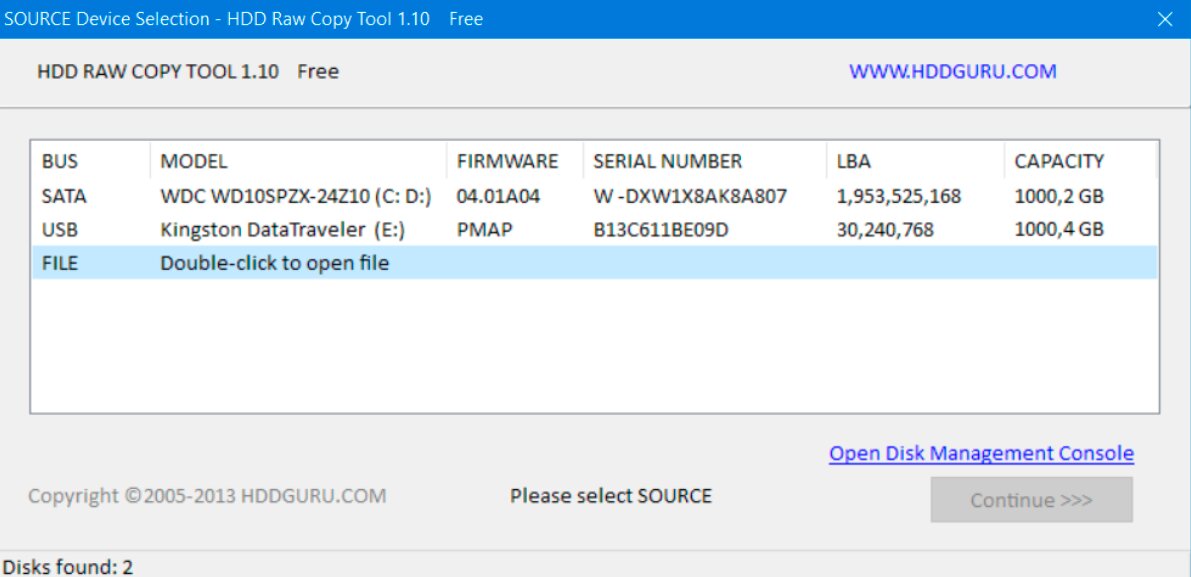Image resolution: width=1191 pixels, height=577 pixels.
Task: Click the SATA bus type cell
Action: pyautogui.click(x=64, y=197)
